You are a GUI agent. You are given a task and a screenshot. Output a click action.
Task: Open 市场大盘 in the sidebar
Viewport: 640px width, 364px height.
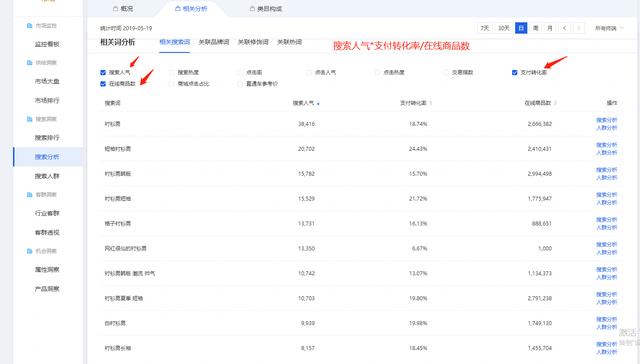click(47, 81)
